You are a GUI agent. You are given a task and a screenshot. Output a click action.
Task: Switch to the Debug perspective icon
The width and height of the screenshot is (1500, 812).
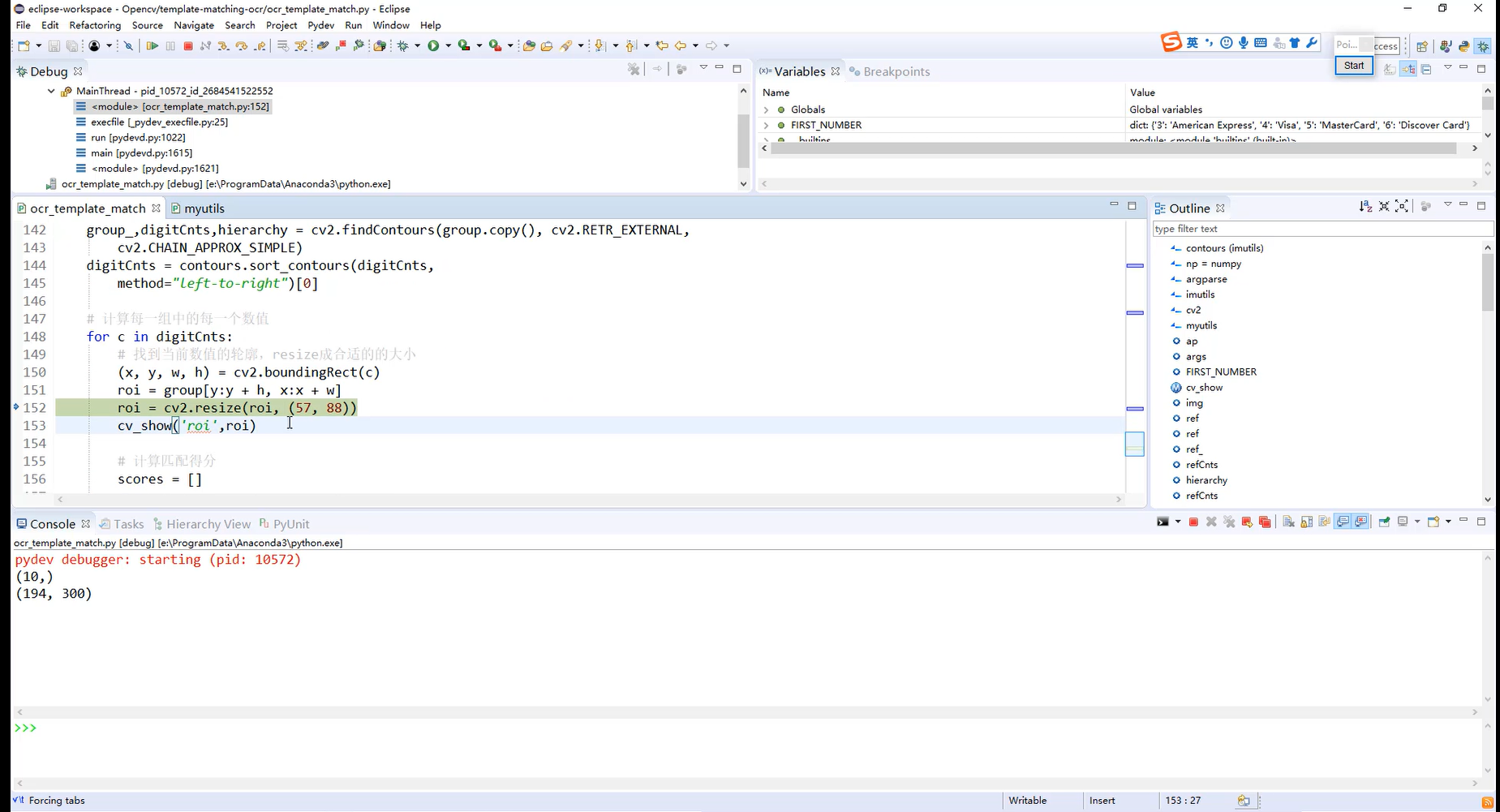pos(1483,46)
